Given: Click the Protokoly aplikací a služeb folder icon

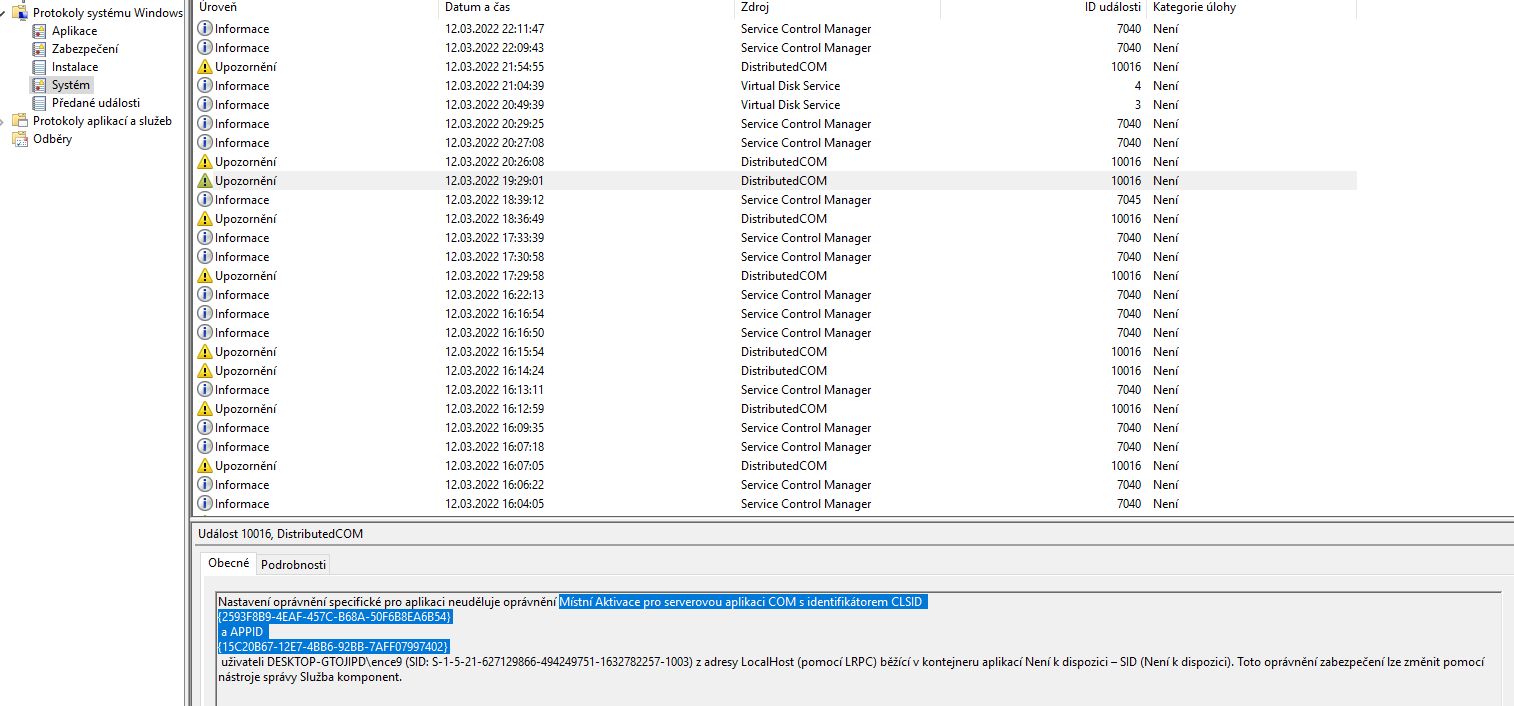Looking at the screenshot, I should 20,121.
